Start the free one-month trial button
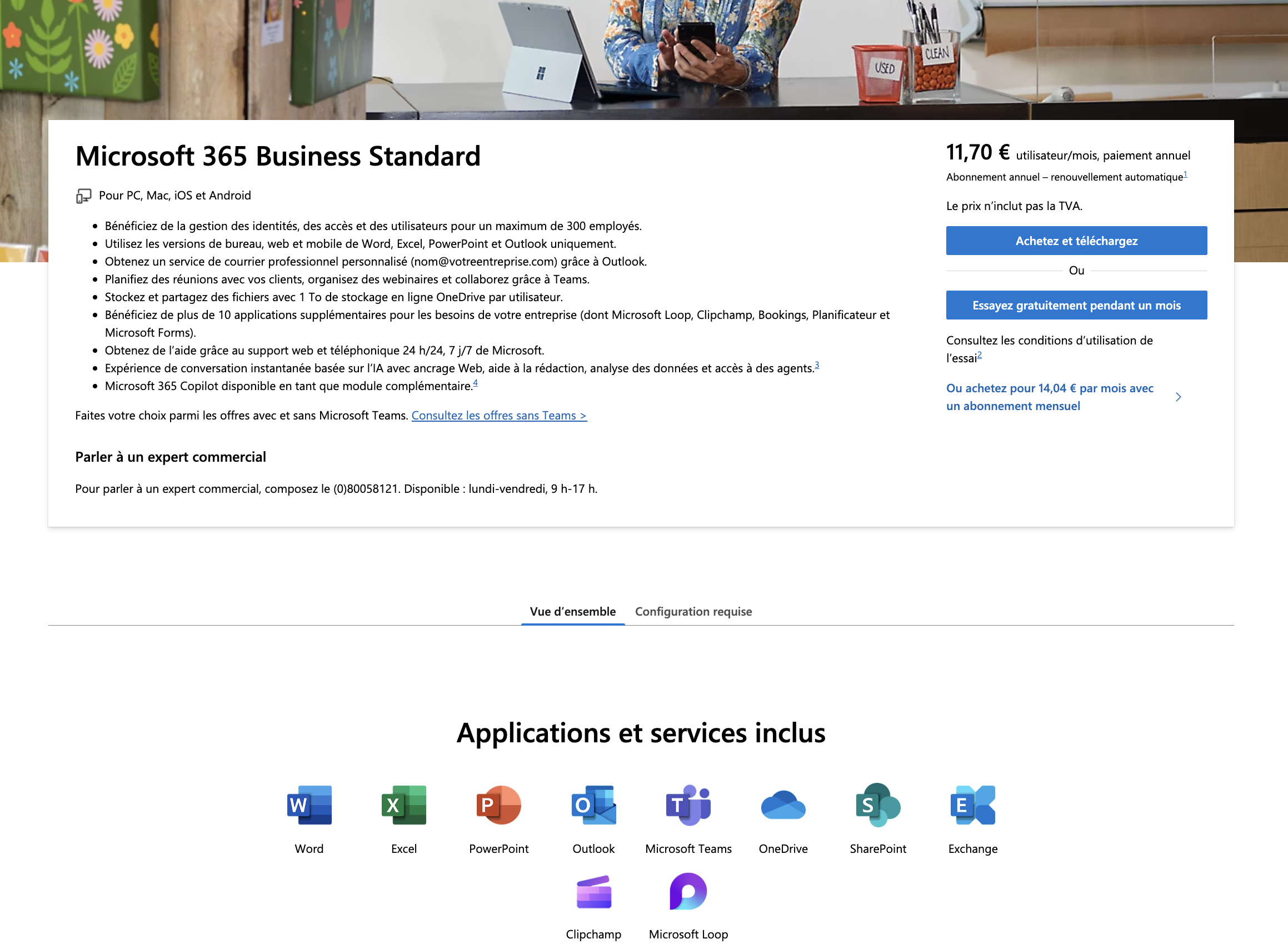 [x=1076, y=305]
